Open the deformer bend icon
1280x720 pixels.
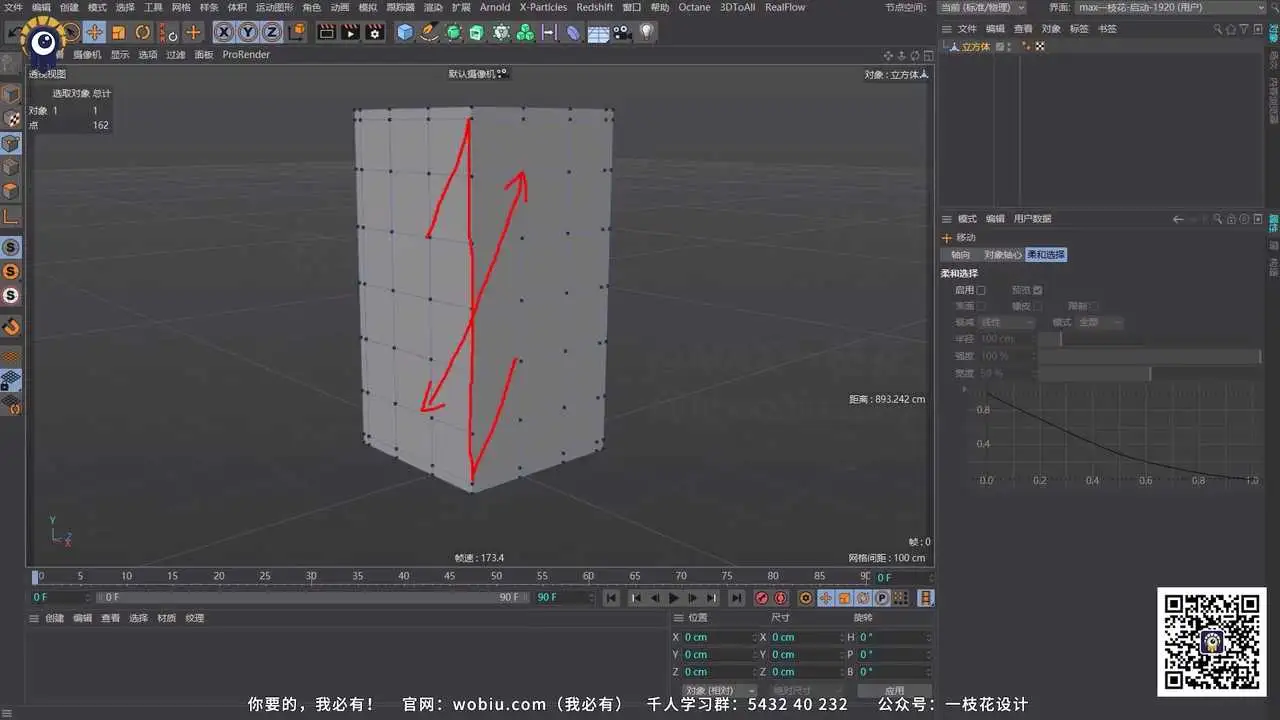click(573, 32)
